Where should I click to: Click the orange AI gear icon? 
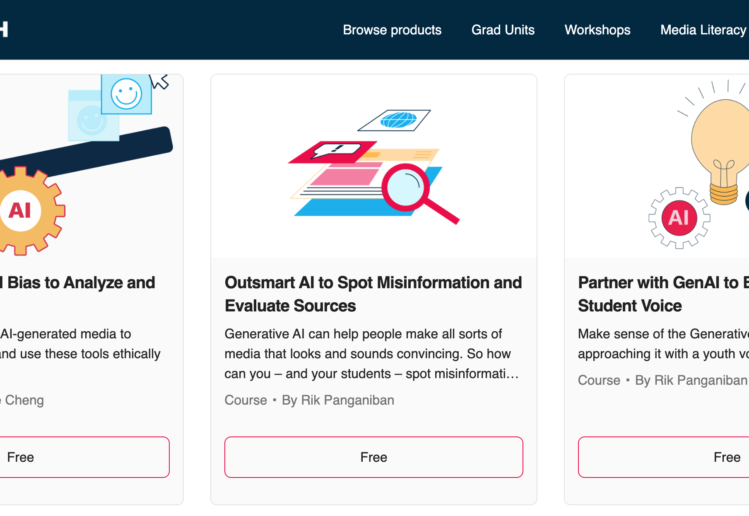click(22, 210)
